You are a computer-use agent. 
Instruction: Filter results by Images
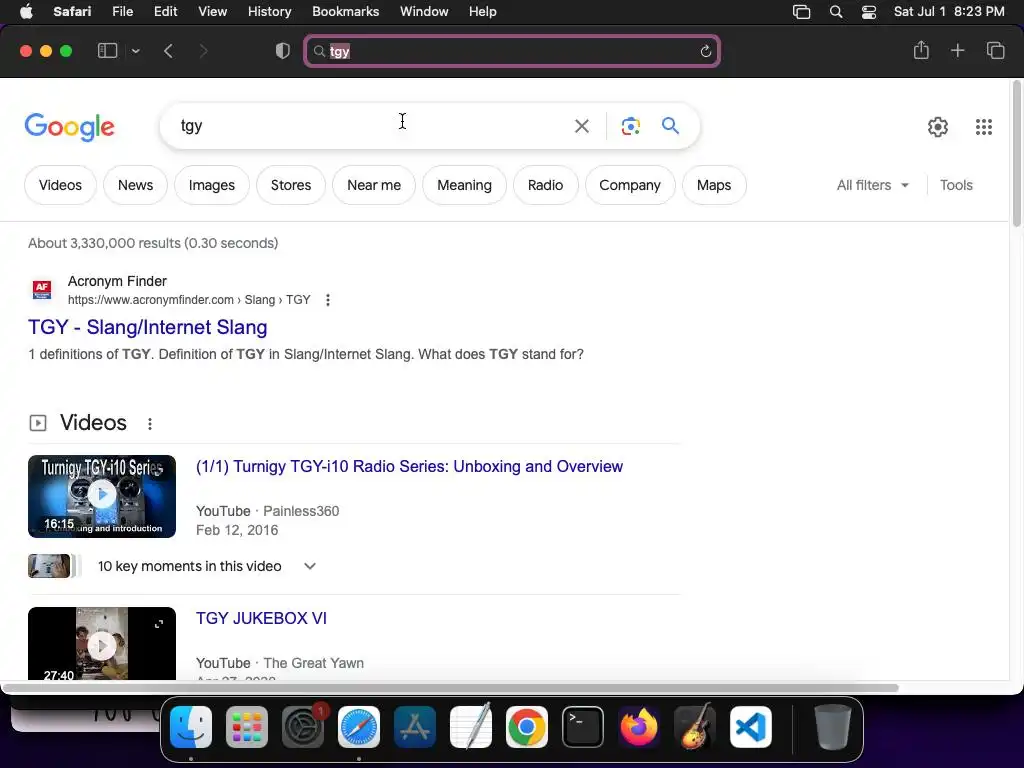coord(212,185)
